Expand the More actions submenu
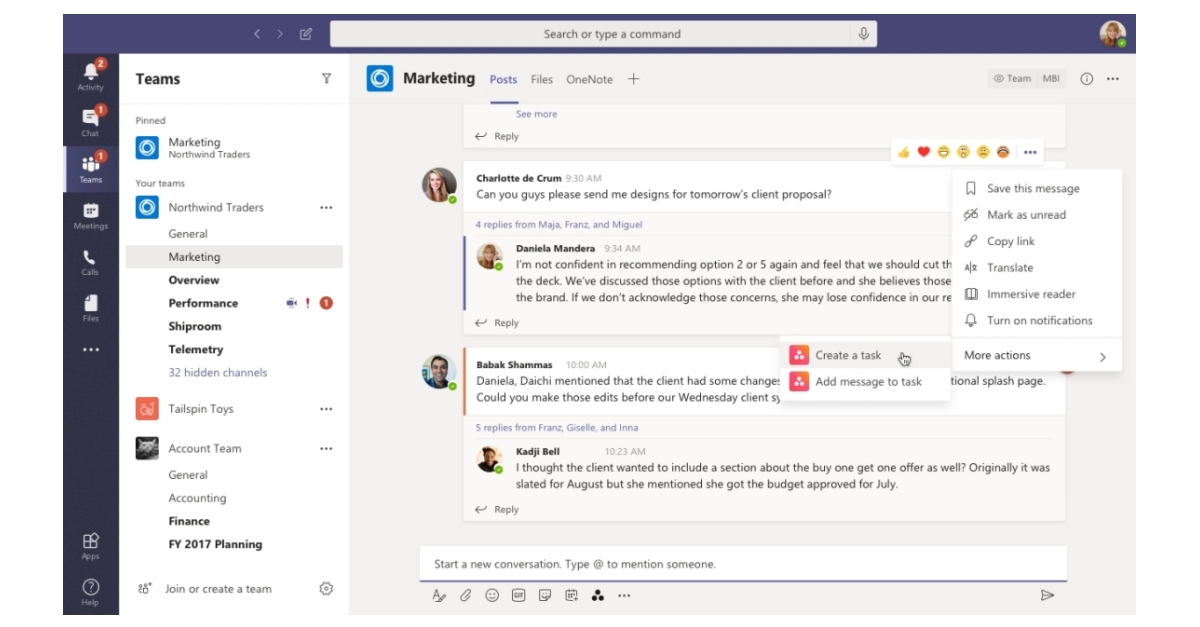 [1036, 356]
